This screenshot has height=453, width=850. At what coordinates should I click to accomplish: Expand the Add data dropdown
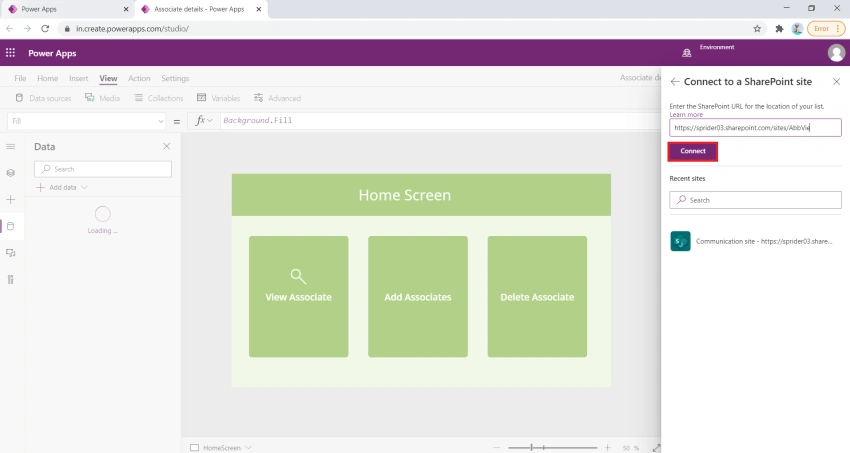click(84, 187)
